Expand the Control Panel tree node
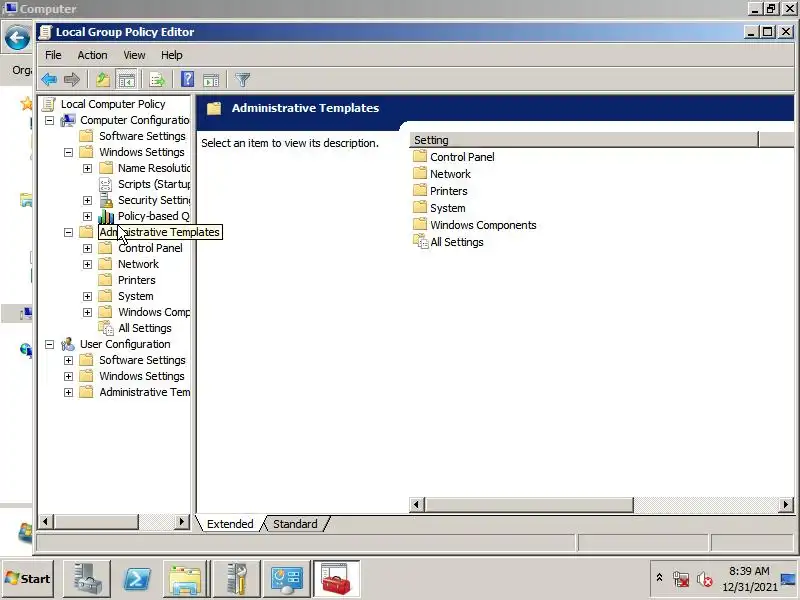This screenshot has width=800, height=600. pyautogui.click(x=87, y=248)
